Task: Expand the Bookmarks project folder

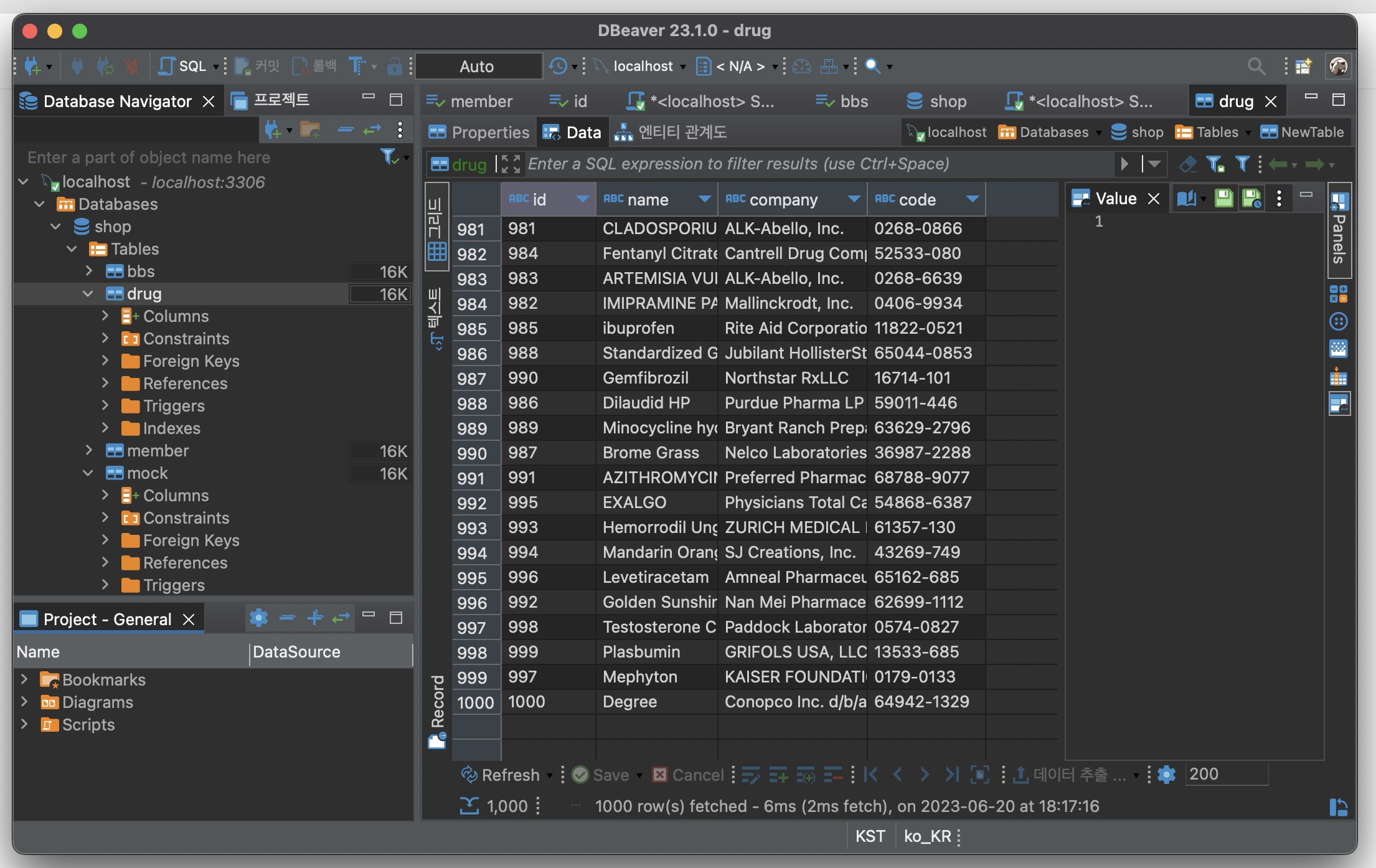Action: [x=24, y=679]
